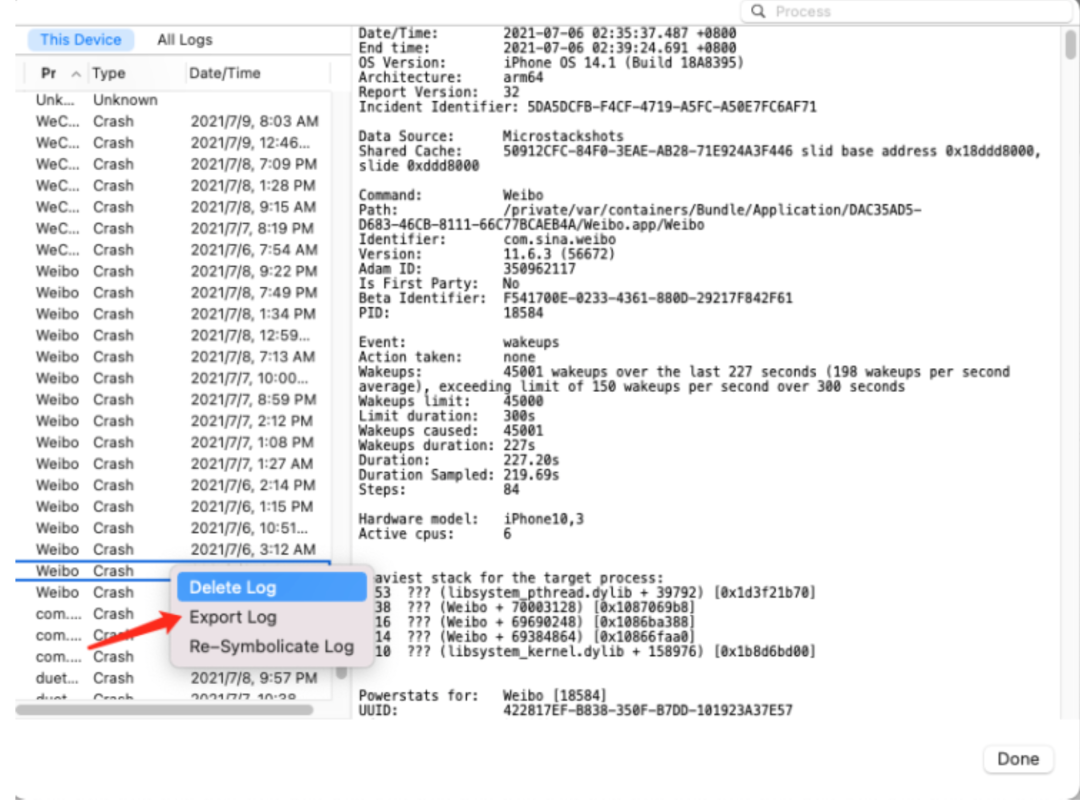Select Weibo crash from 2021/7/8, 9:22 PM
This screenshot has width=1080, height=801.
(173, 271)
